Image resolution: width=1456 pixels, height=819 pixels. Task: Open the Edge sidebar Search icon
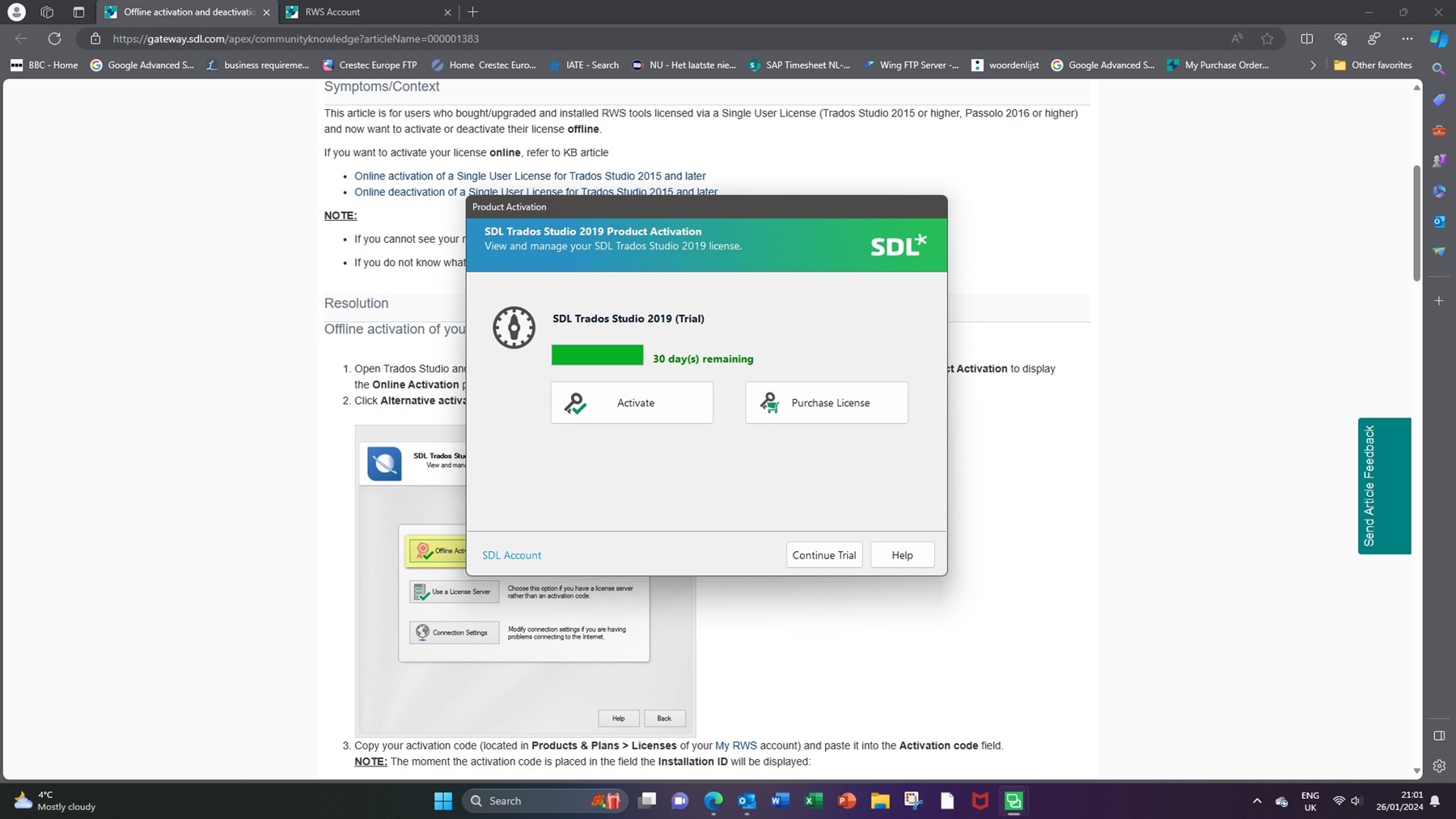point(1439,70)
